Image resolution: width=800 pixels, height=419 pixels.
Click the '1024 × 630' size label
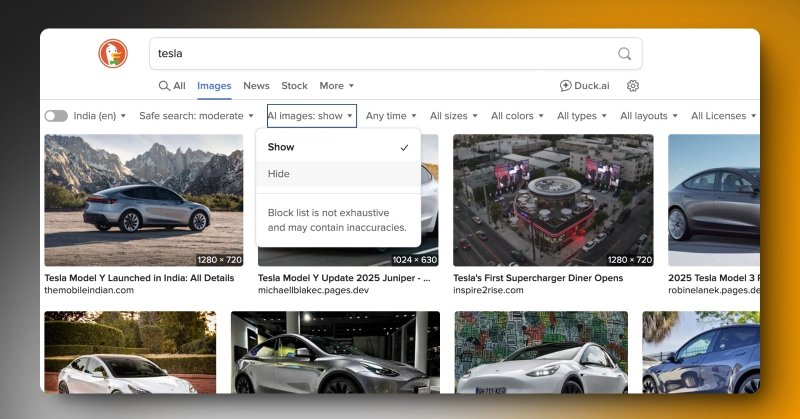pos(414,260)
